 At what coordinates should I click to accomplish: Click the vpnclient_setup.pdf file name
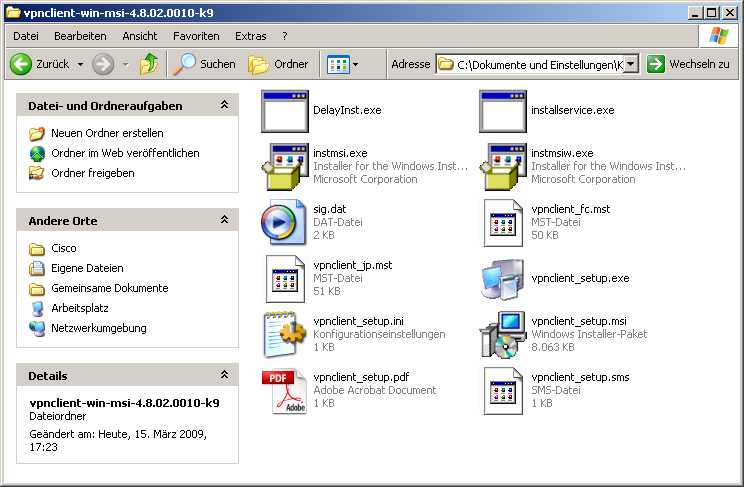pyautogui.click(x=361, y=377)
